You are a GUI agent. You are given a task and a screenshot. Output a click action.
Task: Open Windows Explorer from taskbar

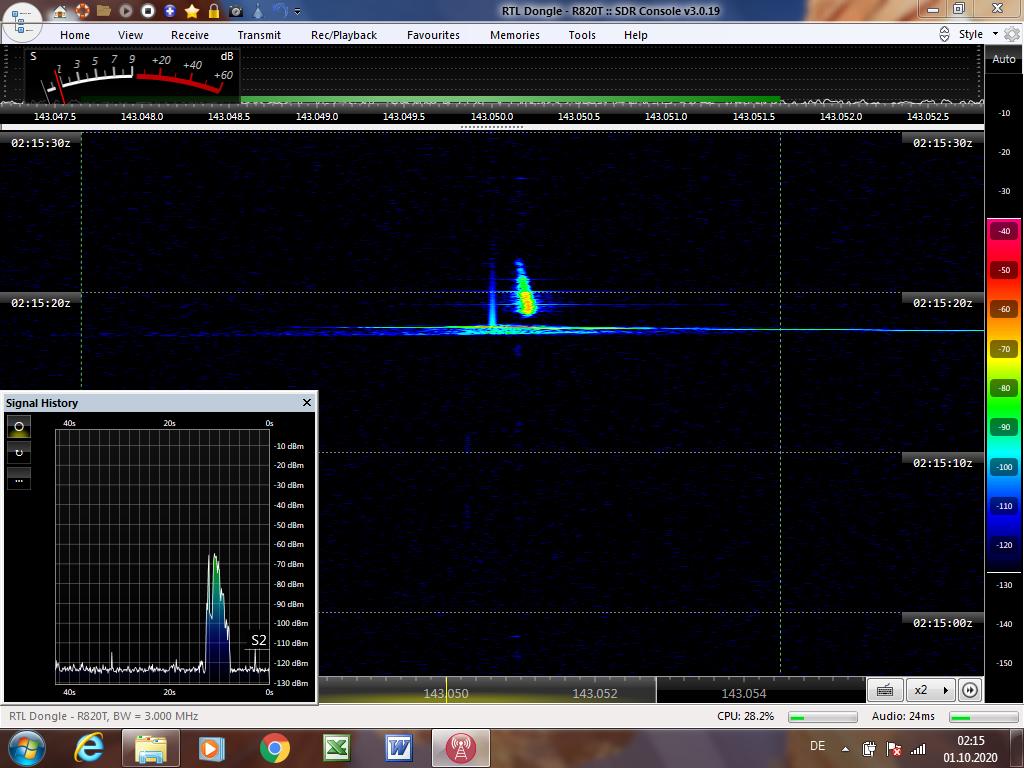pos(150,748)
